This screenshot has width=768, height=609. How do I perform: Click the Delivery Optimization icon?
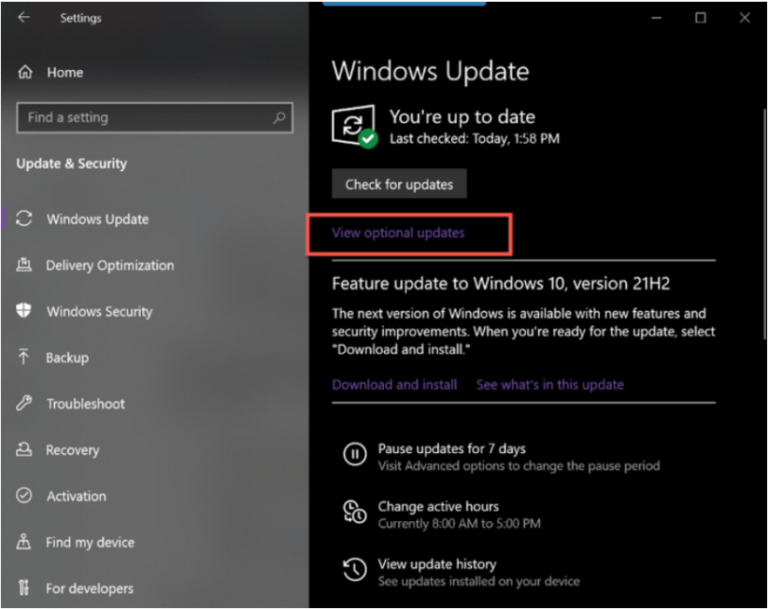click(x=24, y=265)
